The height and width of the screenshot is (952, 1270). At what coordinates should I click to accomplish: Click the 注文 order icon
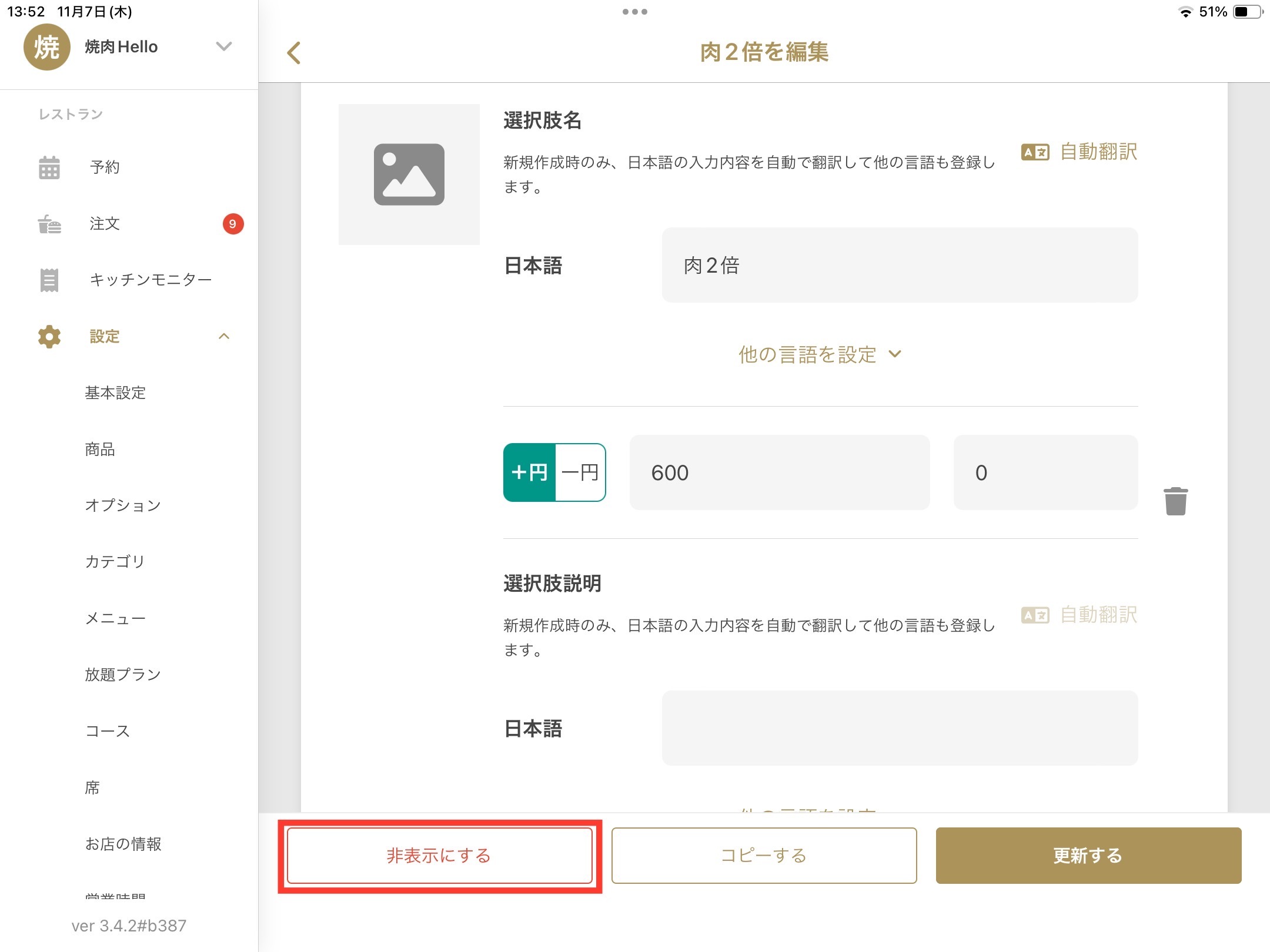click(x=49, y=224)
